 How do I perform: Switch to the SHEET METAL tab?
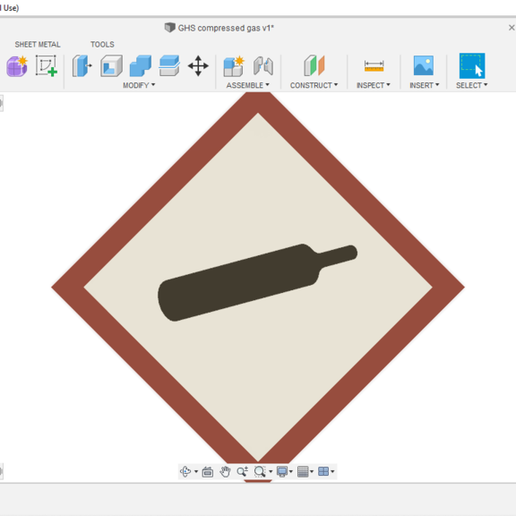click(x=37, y=44)
